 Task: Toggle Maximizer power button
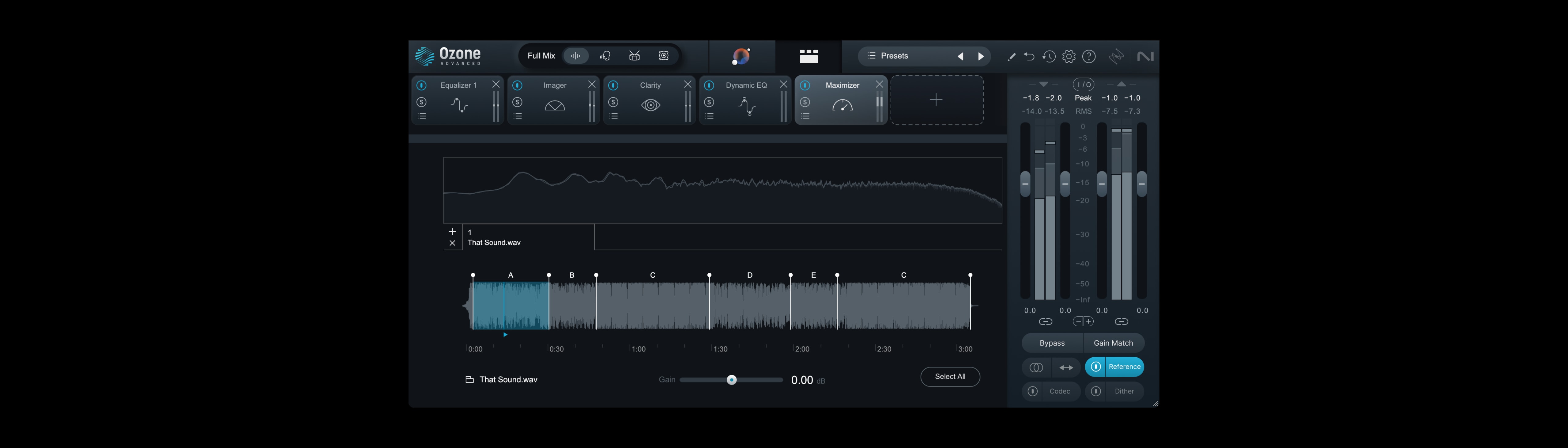pyautogui.click(x=805, y=86)
